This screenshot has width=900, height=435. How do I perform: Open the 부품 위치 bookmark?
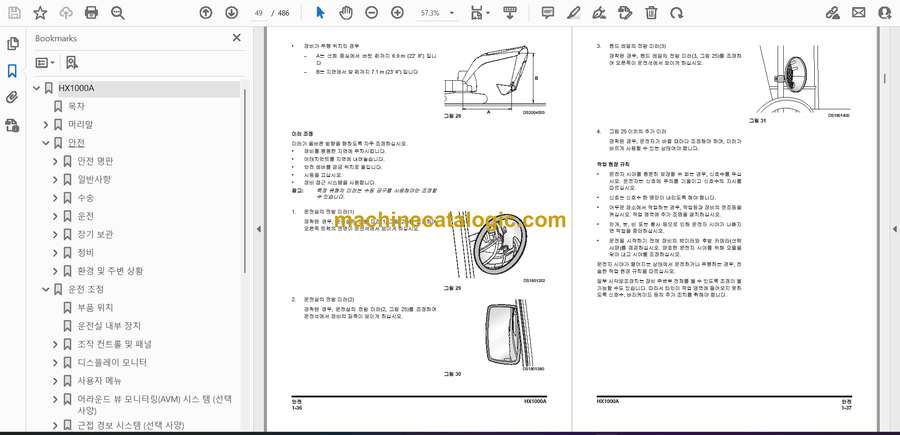pos(95,308)
